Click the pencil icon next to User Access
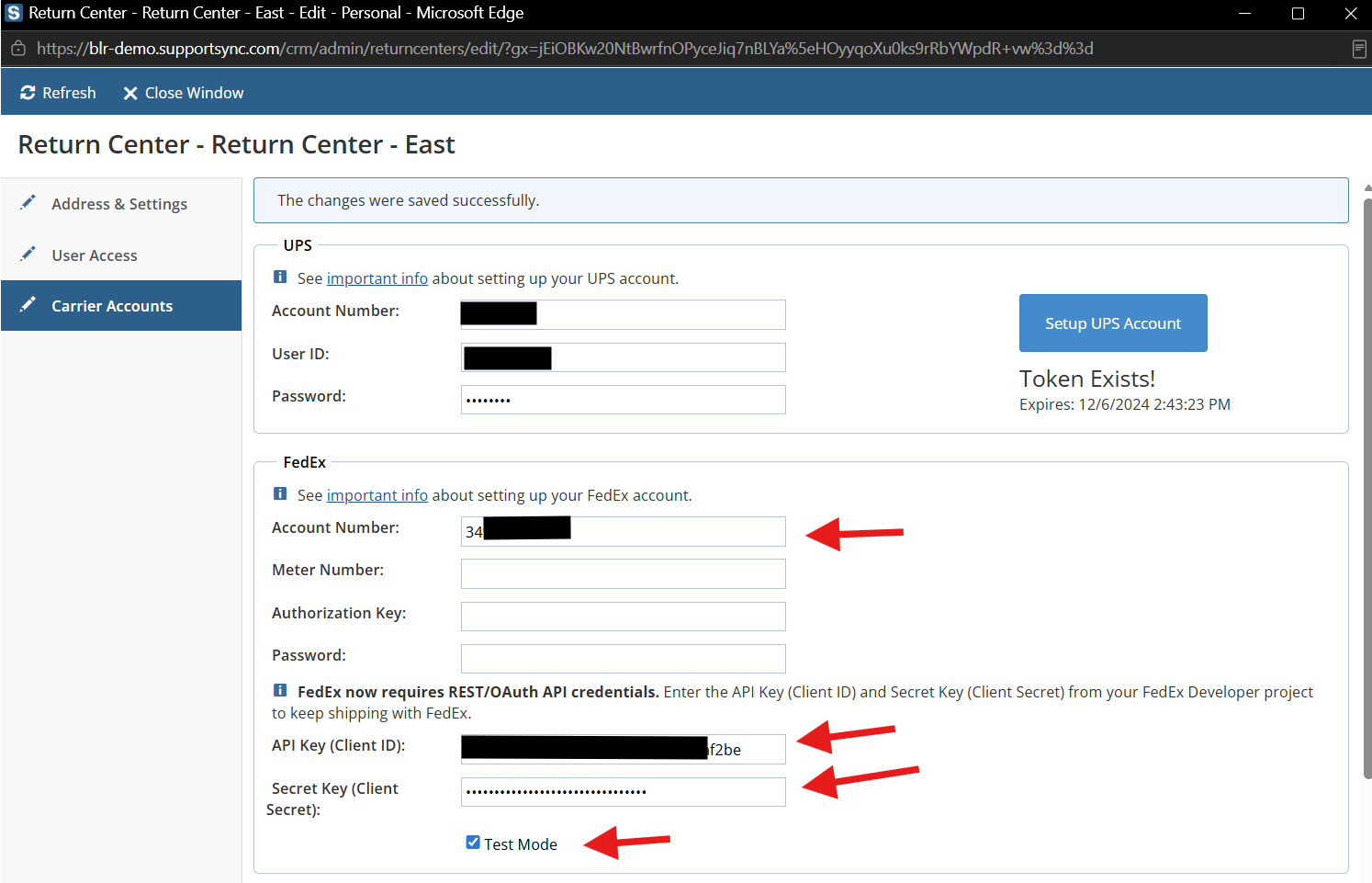The height and width of the screenshot is (883, 1372). click(x=28, y=254)
